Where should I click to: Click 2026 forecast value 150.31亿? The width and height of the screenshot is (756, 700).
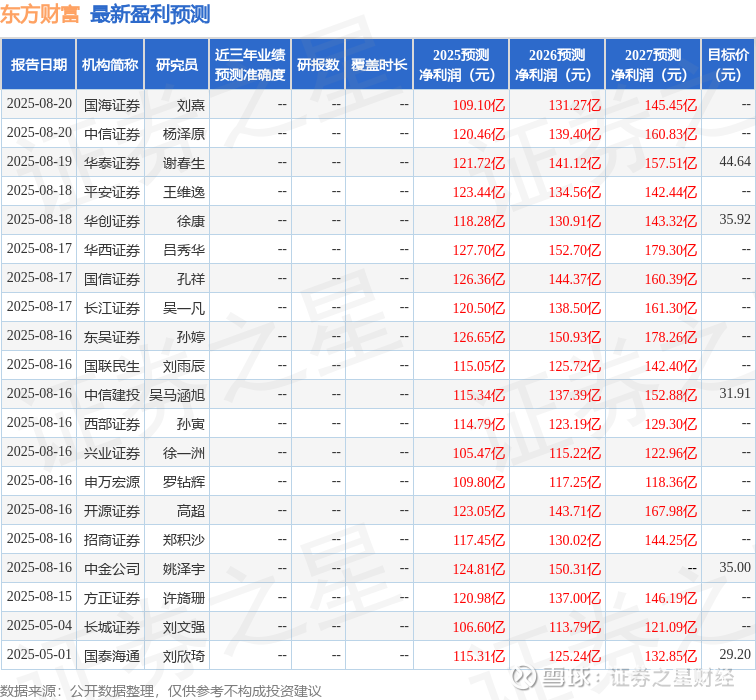tap(575, 569)
